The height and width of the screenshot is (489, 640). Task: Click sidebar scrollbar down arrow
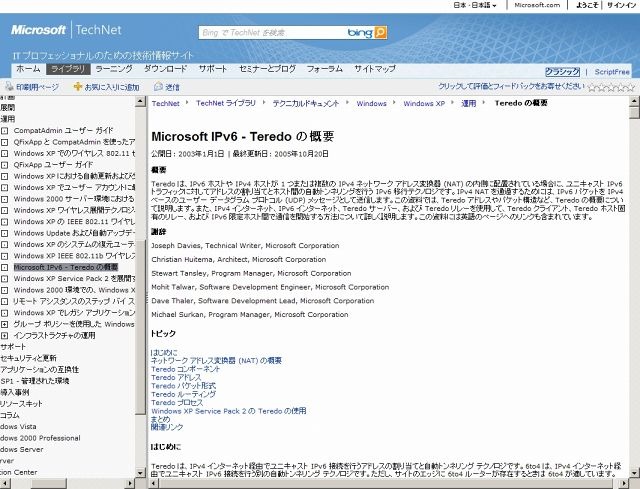coord(140,473)
